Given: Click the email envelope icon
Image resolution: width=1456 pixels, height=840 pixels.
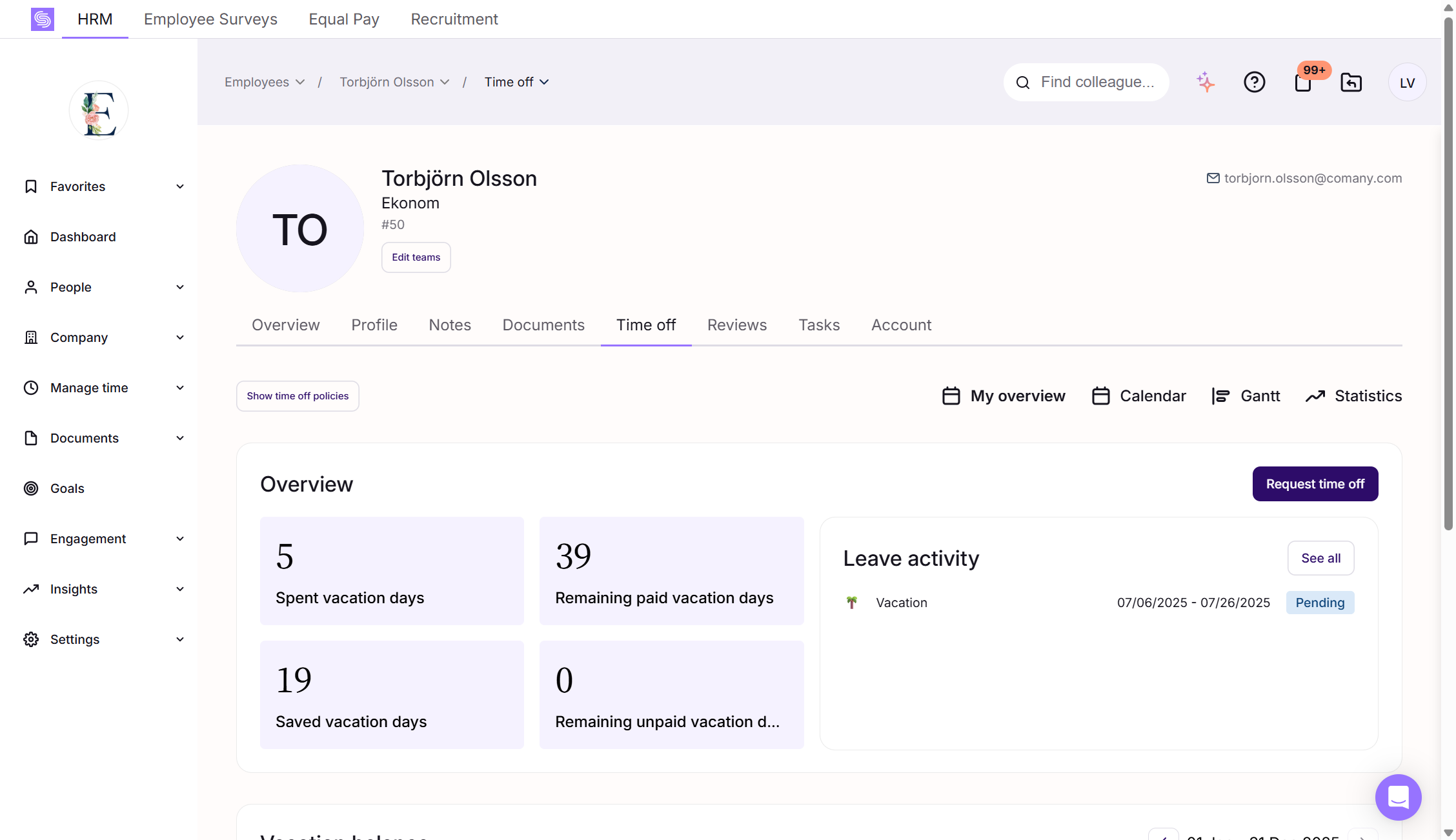Looking at the screenshot, I should [x=1213, y=178].
